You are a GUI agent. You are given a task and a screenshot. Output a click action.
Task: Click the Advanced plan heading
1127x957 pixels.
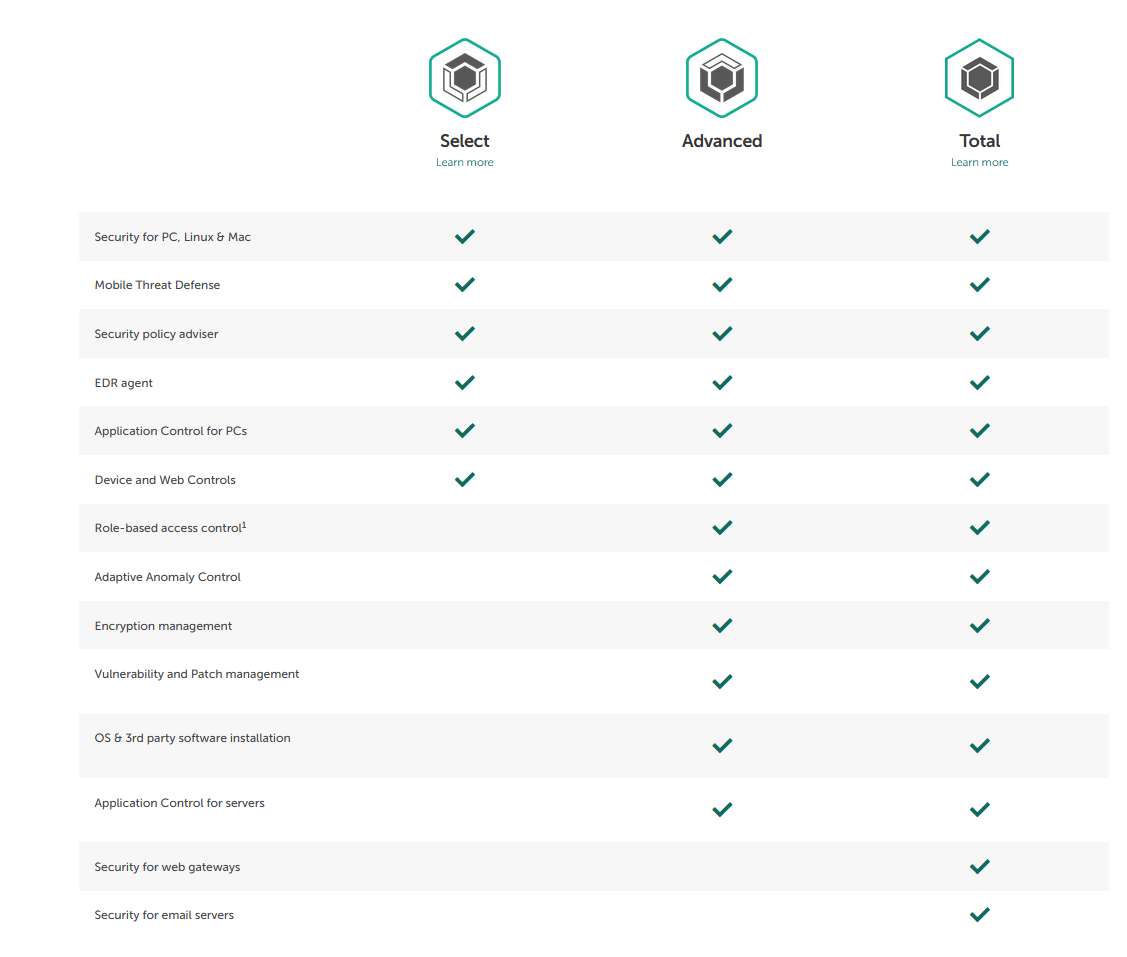(722, 141)
